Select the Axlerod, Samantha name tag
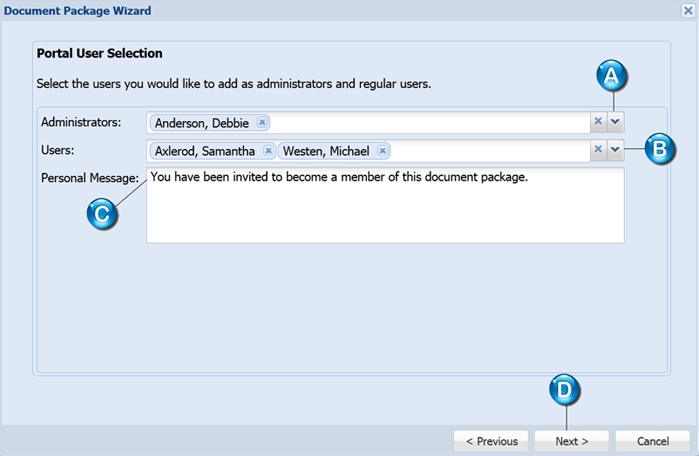Viewport: 699px width, 456px height. point(213,151)
